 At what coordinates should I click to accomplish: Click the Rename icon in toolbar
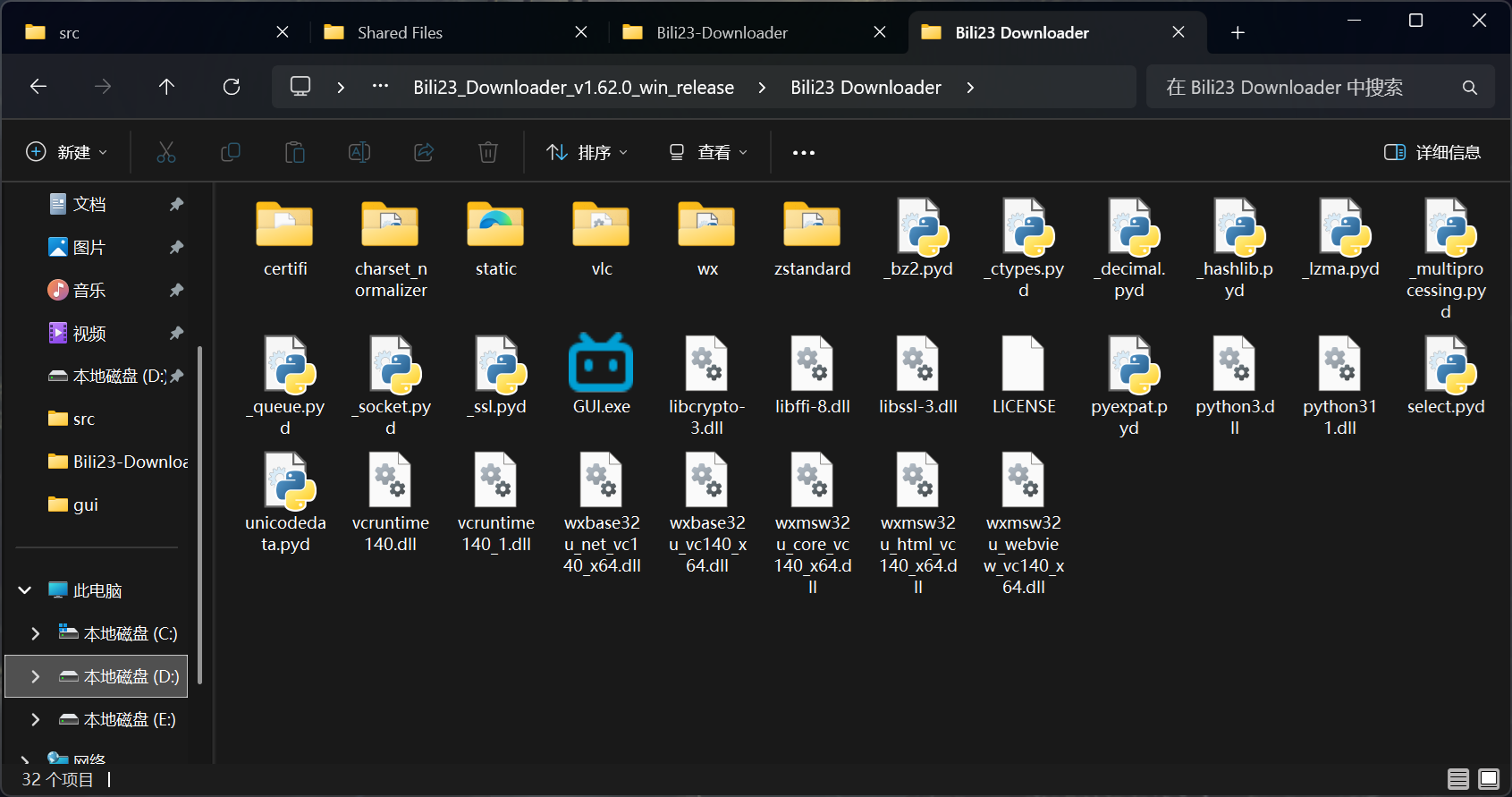359,152
